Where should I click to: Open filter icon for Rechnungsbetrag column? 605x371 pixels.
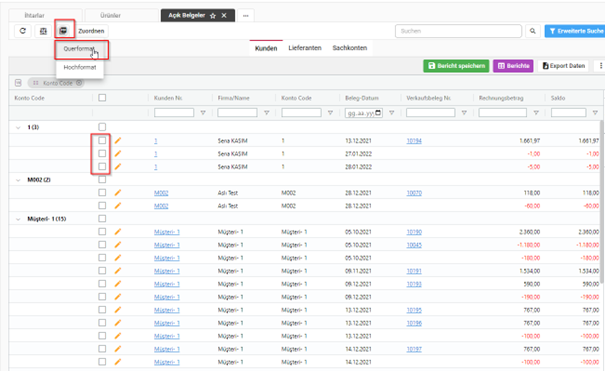[x=536, y=113]
